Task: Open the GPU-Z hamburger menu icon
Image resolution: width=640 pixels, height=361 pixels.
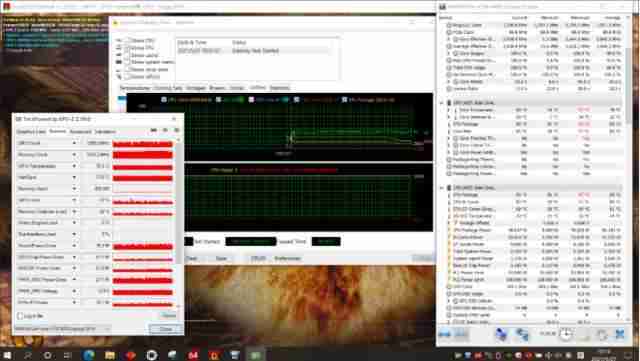Action: pyautogui.click(x=176, y=130)
